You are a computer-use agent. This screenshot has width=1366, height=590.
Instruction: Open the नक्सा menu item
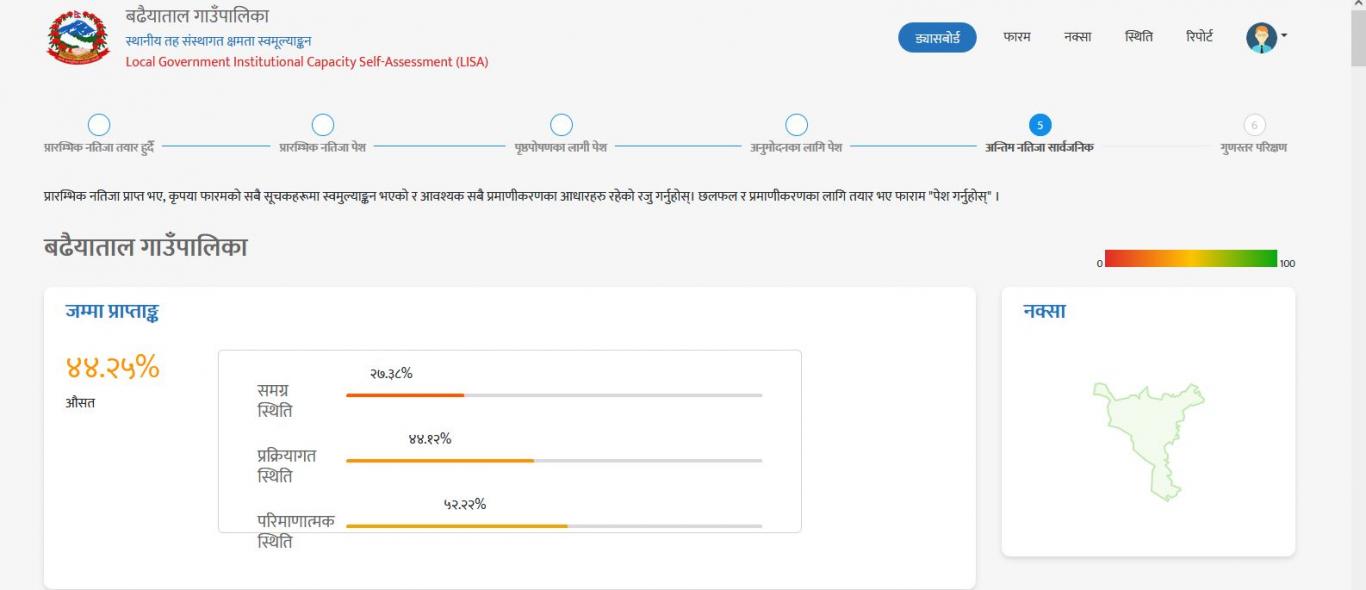click(x=1077, y=37)
